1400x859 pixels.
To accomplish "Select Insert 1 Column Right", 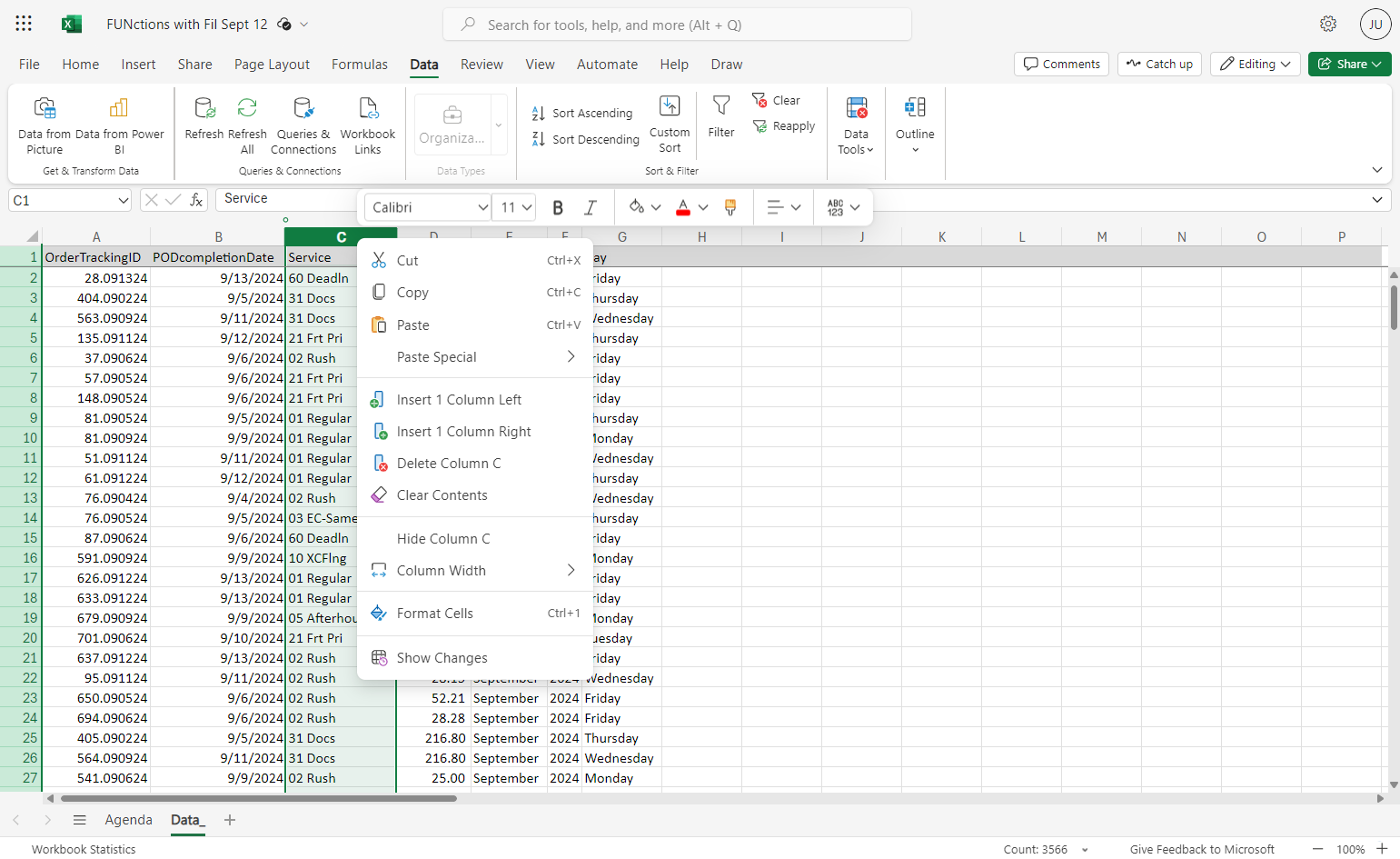I will (475, 432).
